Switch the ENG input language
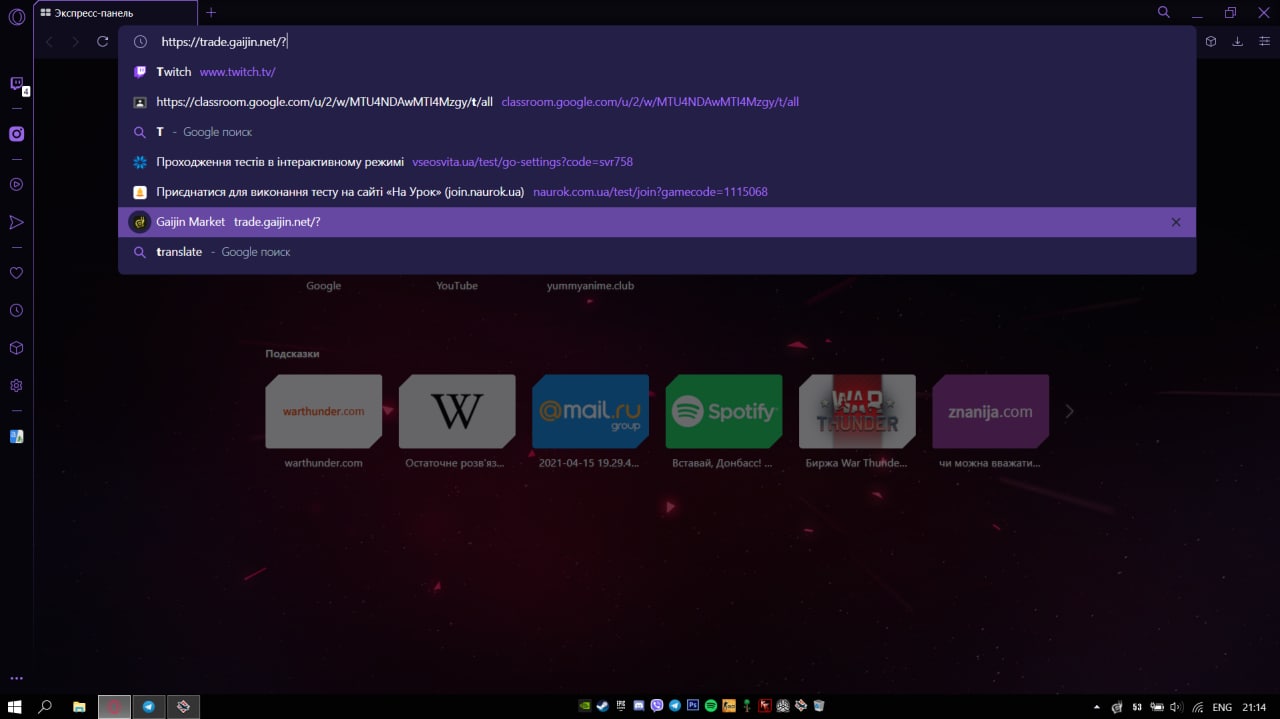Image resolution: width=1280 pixels, height=719 pixels. (x=1222, y=707)
